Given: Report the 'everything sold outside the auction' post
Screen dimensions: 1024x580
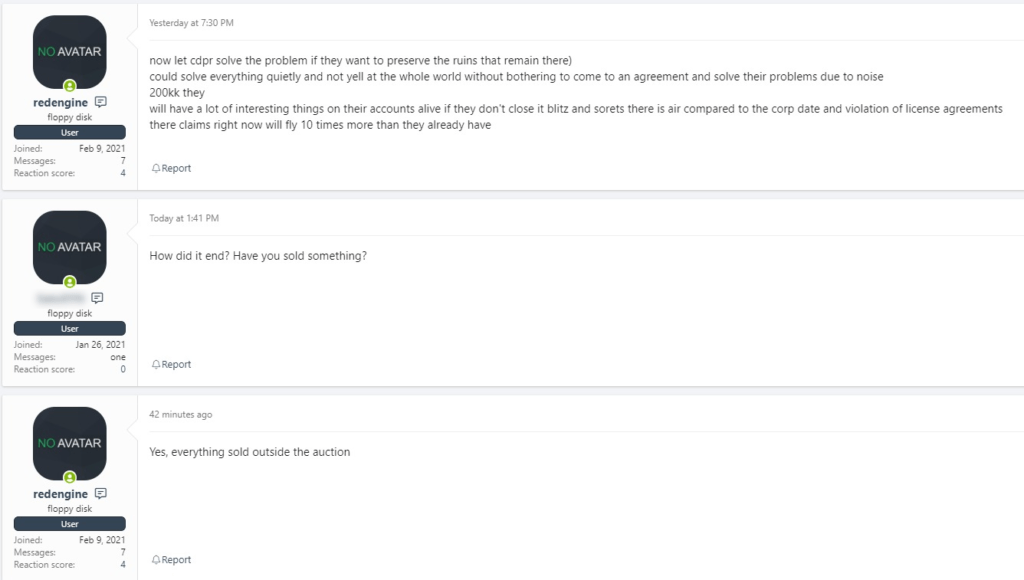Looking at the screenshot, I should (x=171, y=560).
